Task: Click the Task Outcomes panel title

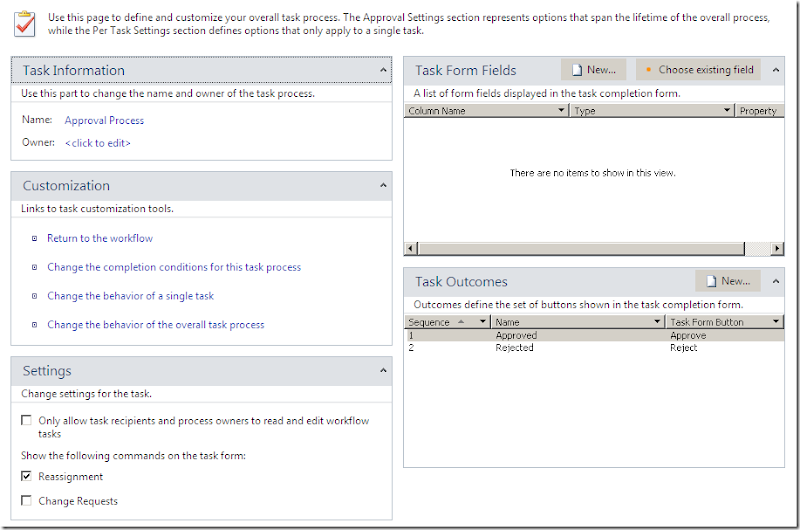Action: tap(461, 282)
